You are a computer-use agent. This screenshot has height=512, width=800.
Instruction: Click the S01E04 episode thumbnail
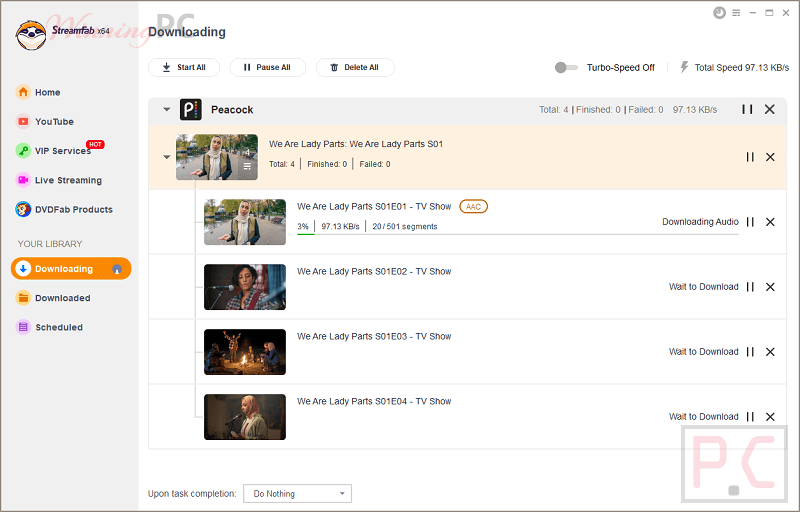tap(245, 417)
